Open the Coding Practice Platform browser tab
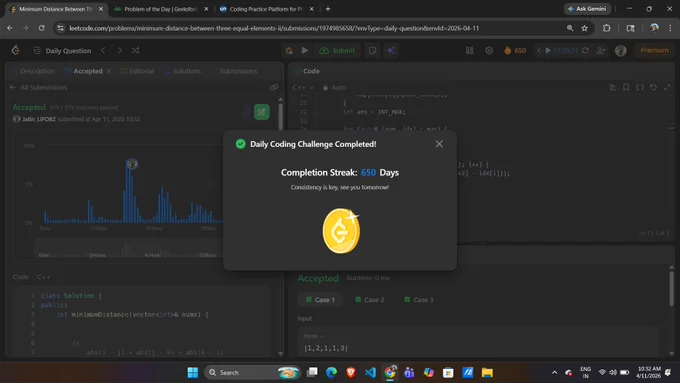 pos(267,9)
